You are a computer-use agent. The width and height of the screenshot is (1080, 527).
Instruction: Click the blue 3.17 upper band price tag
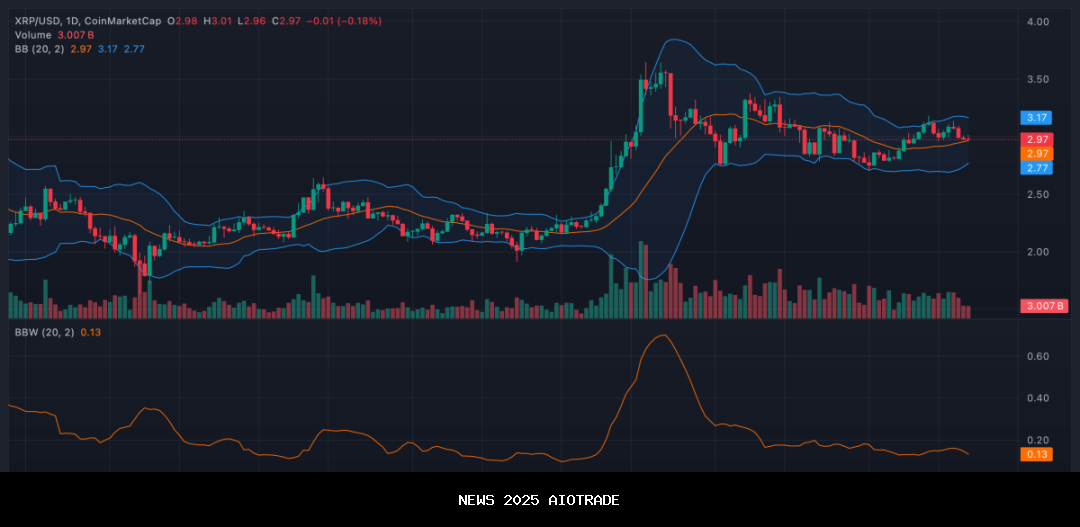(1034, 117)
